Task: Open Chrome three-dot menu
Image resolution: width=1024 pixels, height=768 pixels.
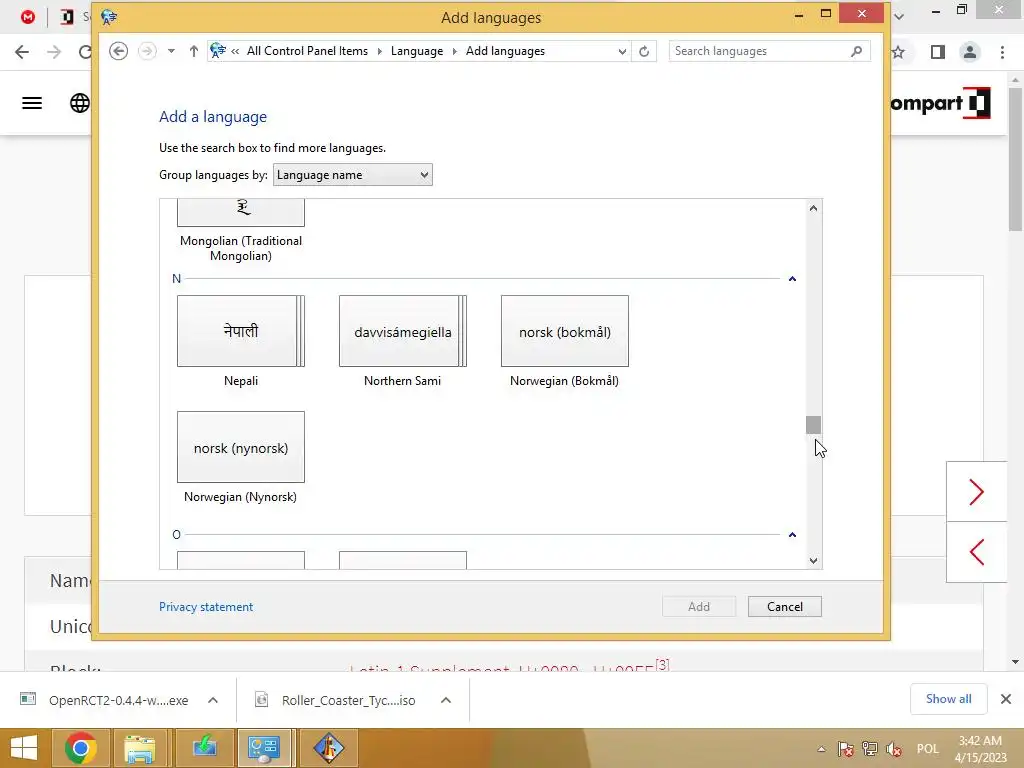Action: point(1002,52)
